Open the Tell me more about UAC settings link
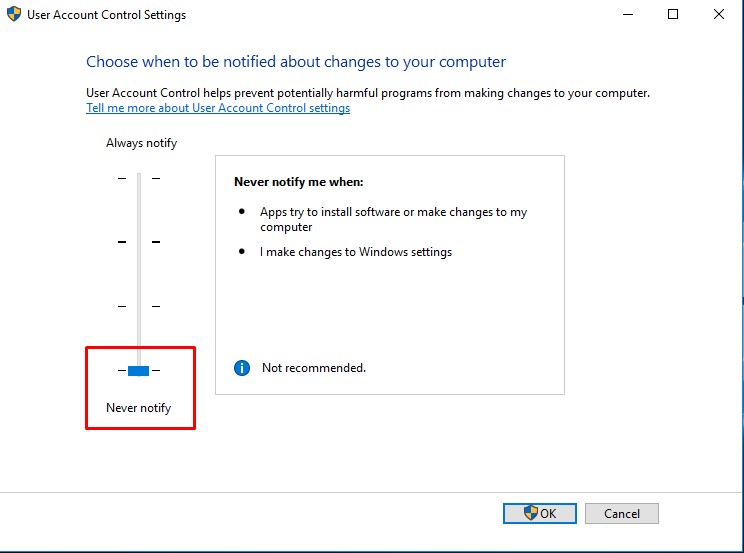 (218, 108)
